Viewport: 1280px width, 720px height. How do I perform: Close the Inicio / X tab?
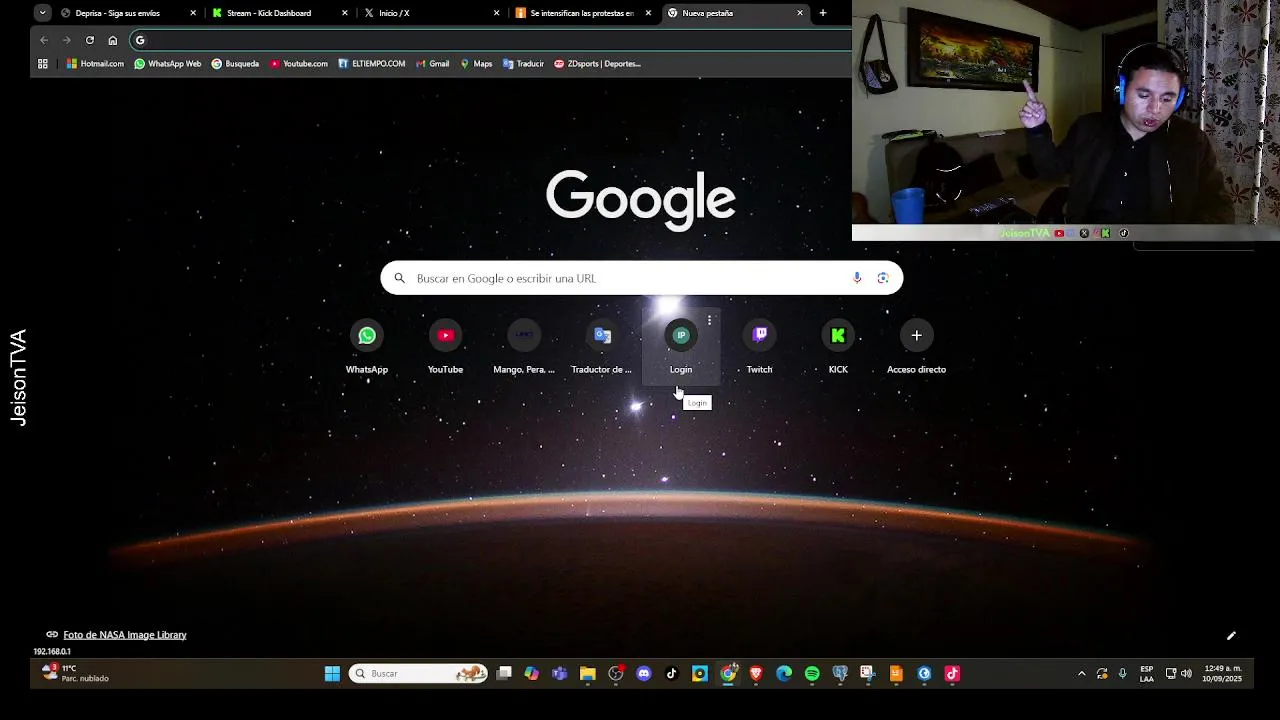(497, 13)
